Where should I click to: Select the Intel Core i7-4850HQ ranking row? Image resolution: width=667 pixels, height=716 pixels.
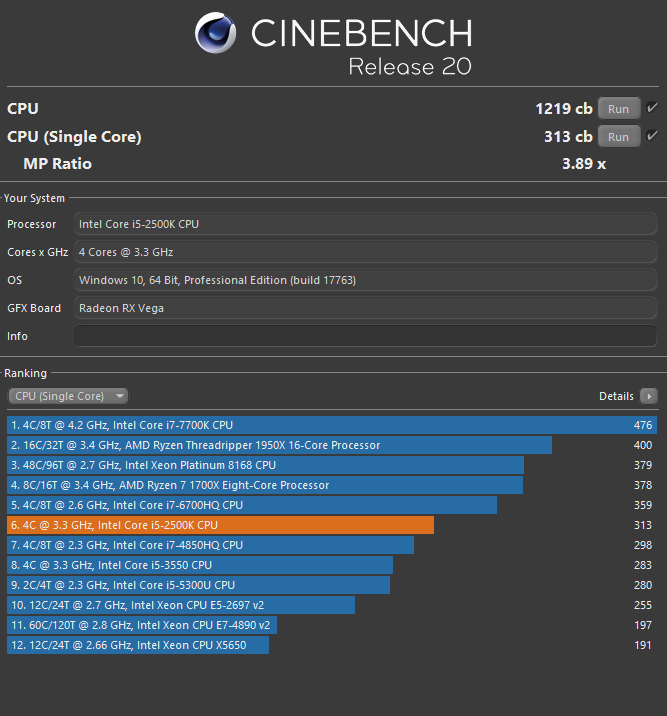(x=332, y=545)
